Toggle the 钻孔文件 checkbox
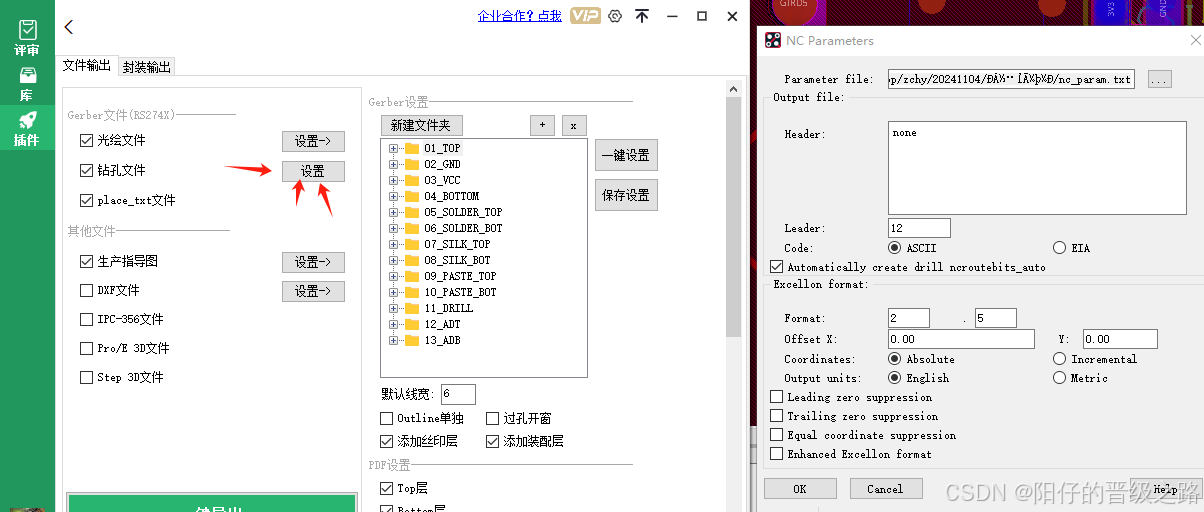The image size is (1204, 512). [x=86, y=171]
